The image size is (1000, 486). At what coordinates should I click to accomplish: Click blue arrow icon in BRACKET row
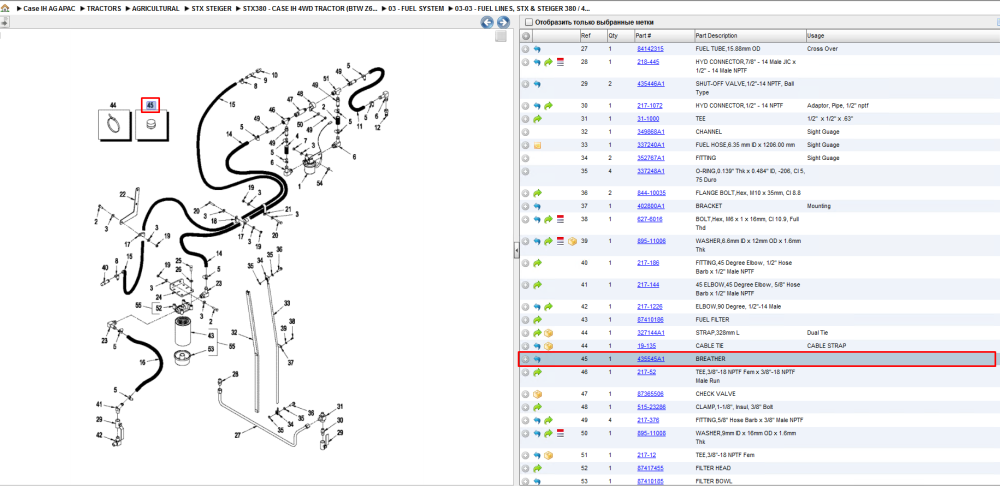tap(537, 206)
